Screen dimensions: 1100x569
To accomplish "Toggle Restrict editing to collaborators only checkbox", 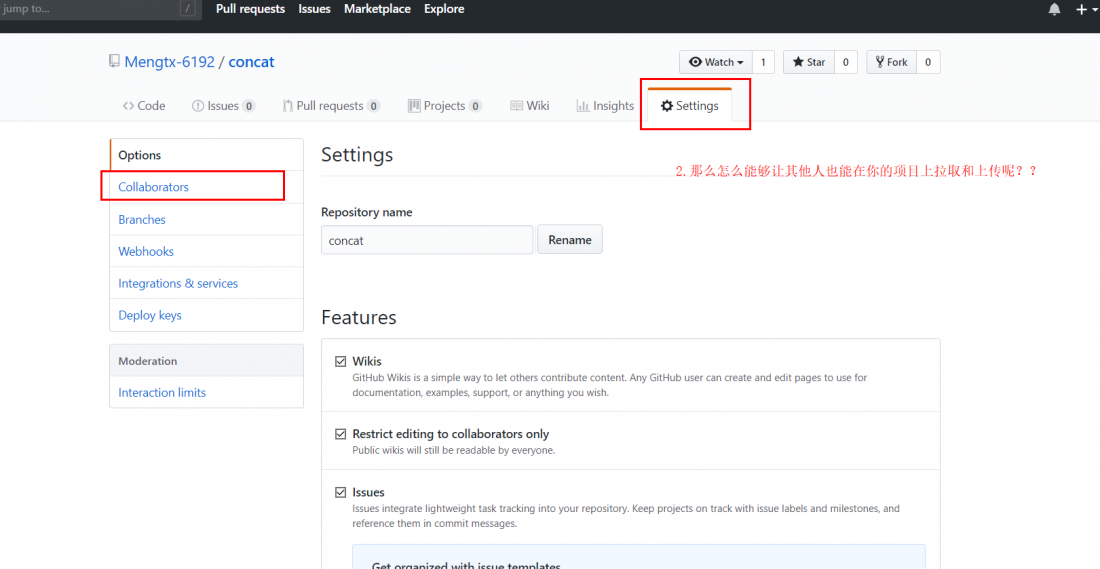I will (341, 434).
